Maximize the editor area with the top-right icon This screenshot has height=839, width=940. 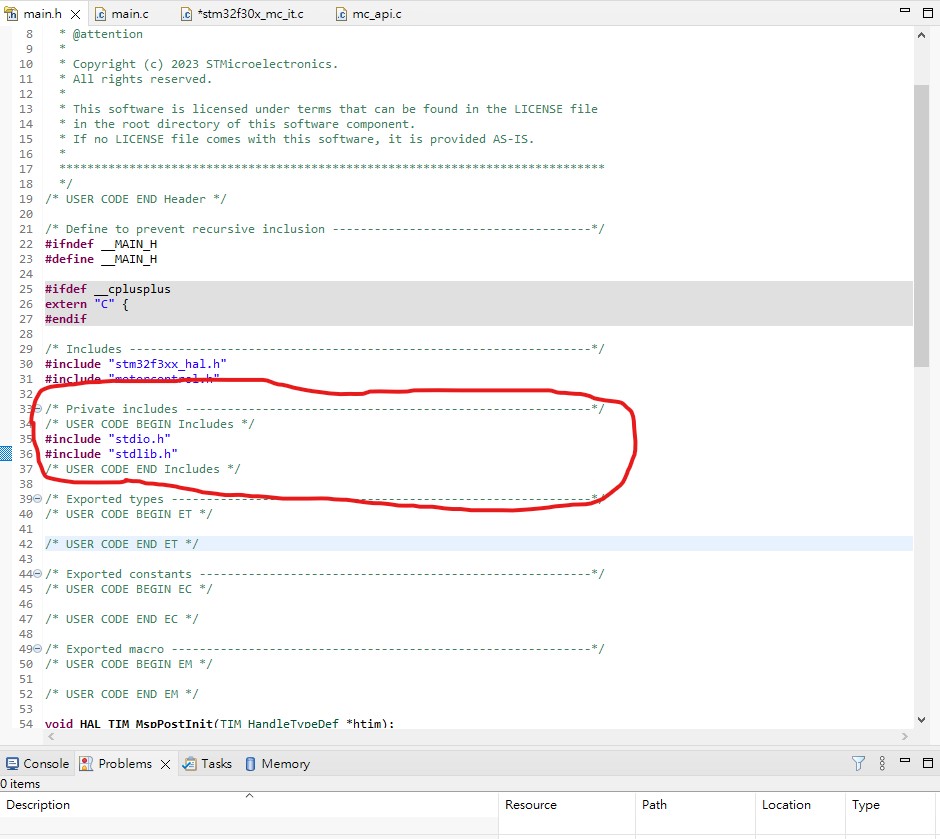point(928,12)
